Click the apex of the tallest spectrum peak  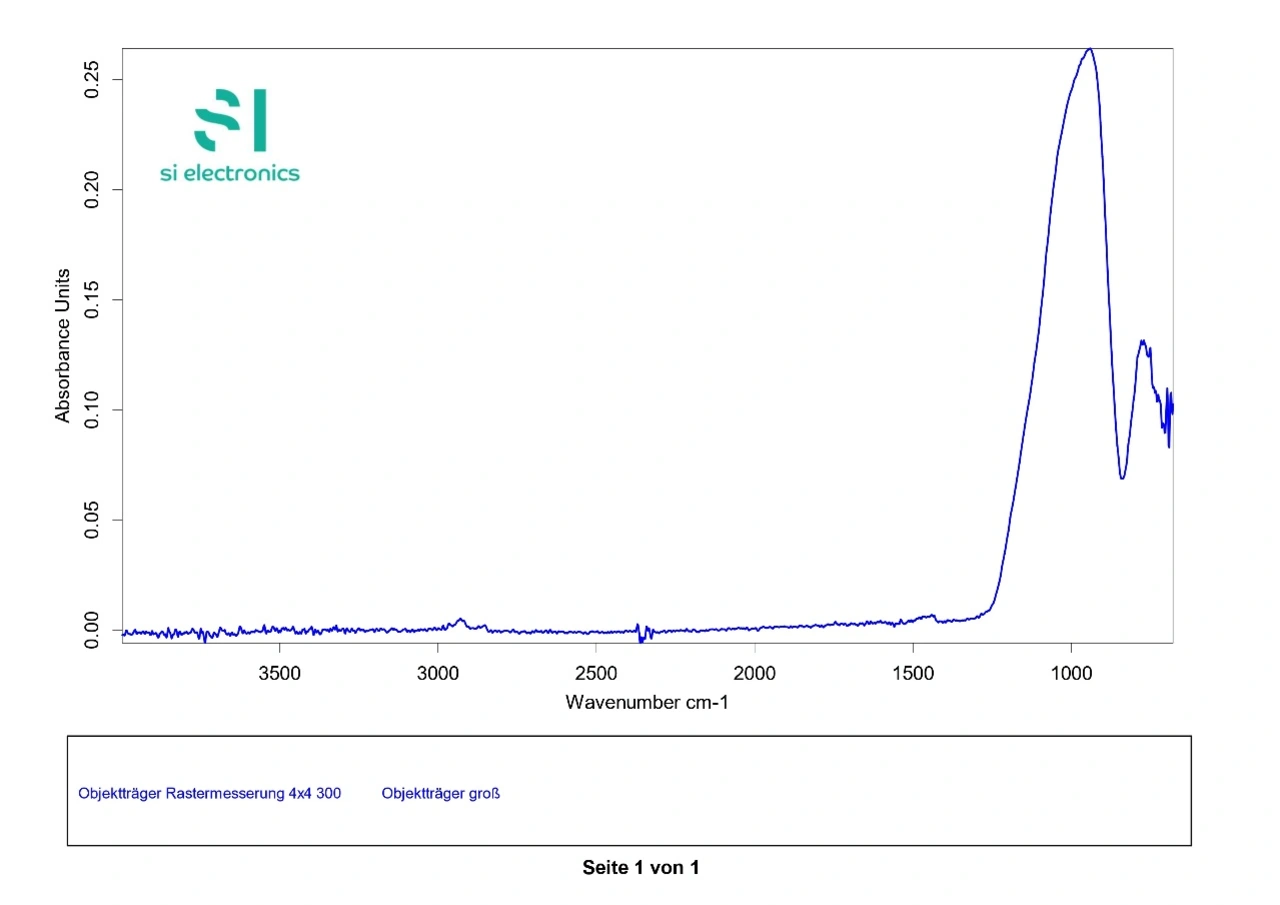[x=1089, y=49]
